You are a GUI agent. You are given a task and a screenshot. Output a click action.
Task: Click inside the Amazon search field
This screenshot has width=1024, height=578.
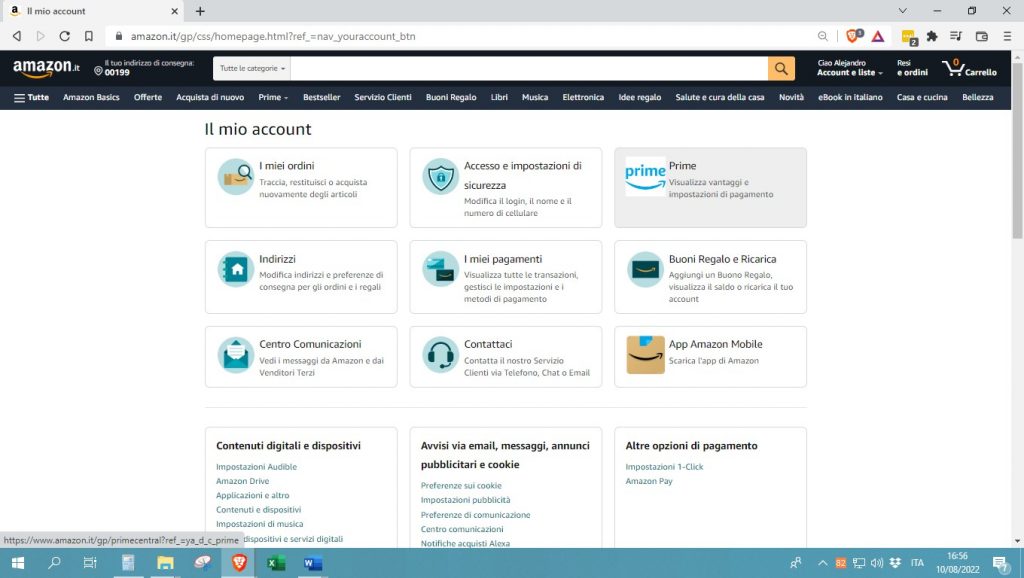pos(528,68)
